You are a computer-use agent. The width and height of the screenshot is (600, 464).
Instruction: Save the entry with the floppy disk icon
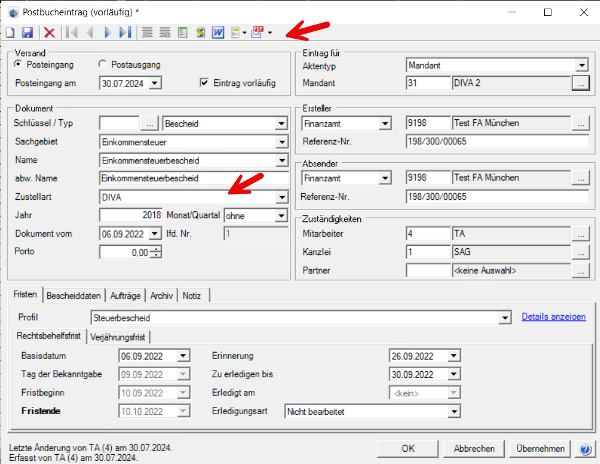click(27, 33)
